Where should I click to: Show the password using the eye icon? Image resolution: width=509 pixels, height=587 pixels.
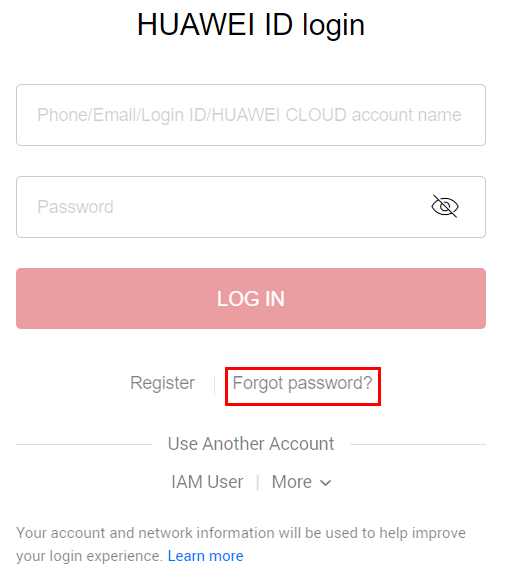pyautogui.click(x=445, y=206)
